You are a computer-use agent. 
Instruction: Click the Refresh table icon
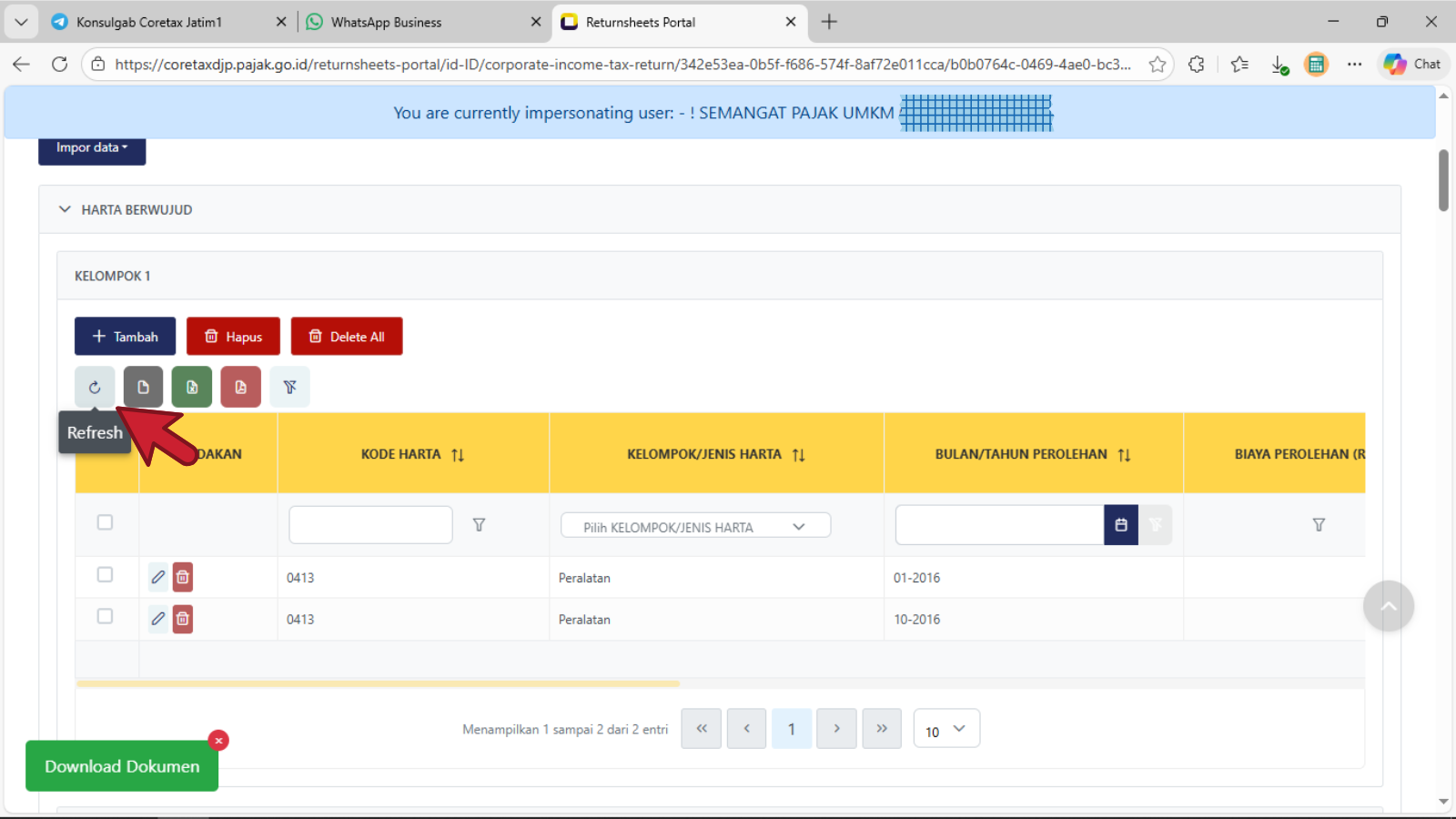tap(95, 388)
